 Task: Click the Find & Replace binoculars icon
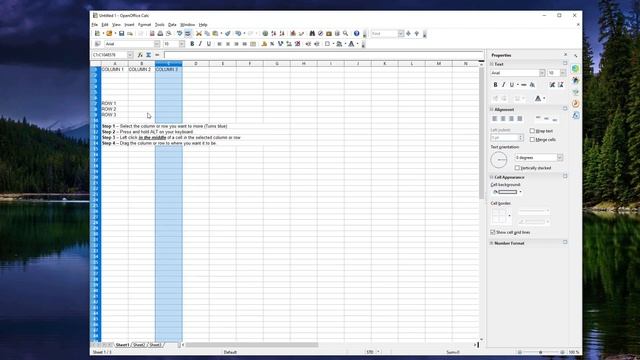pos(312,33)
